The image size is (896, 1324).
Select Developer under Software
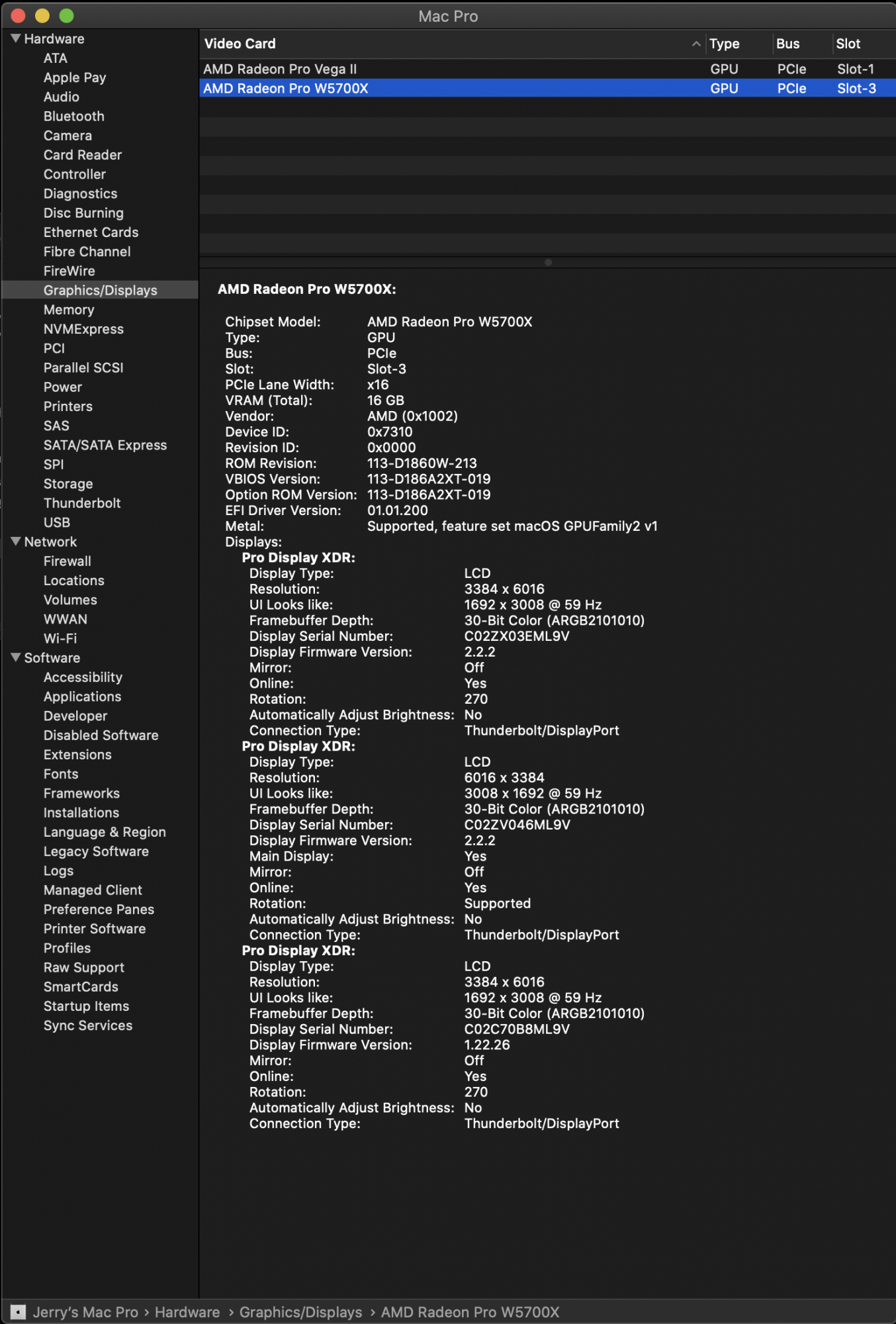[x=75, y=716]
